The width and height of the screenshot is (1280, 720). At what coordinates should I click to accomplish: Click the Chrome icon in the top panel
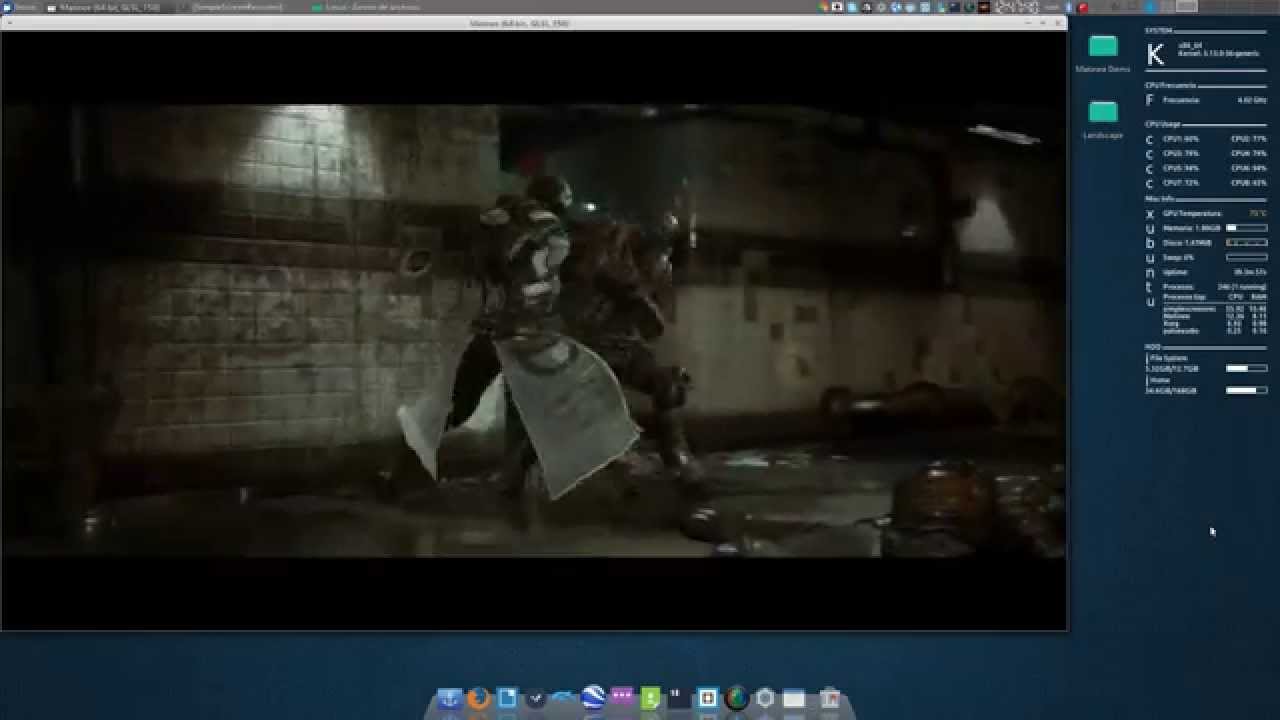824,6
